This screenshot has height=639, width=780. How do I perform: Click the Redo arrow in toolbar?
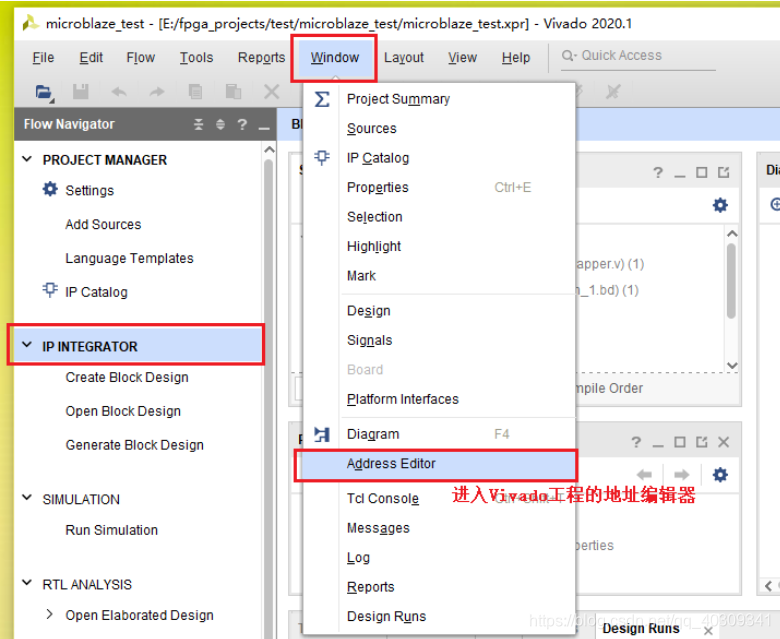[157, 92]
